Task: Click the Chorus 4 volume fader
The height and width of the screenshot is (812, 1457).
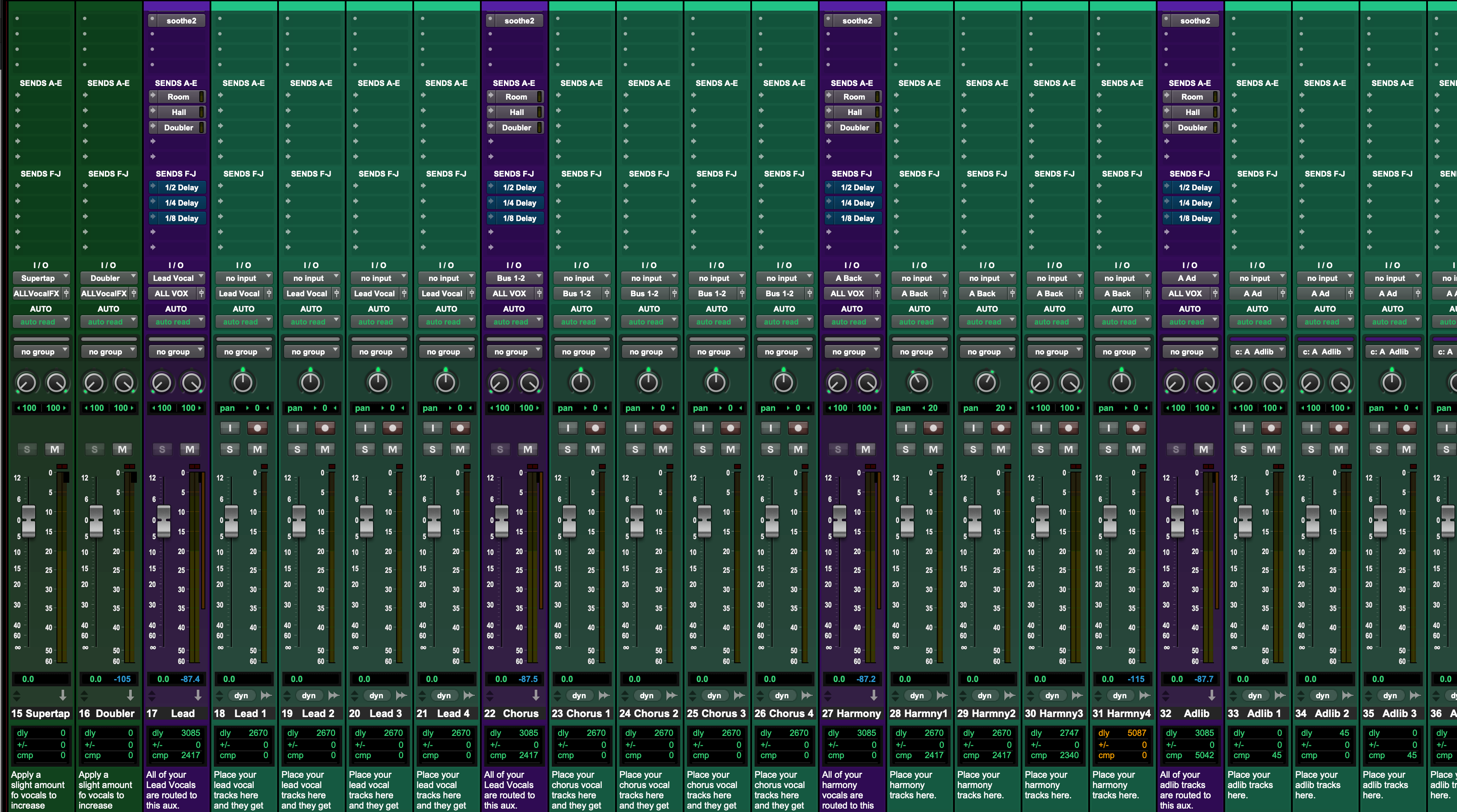Action: click(772, 521)
